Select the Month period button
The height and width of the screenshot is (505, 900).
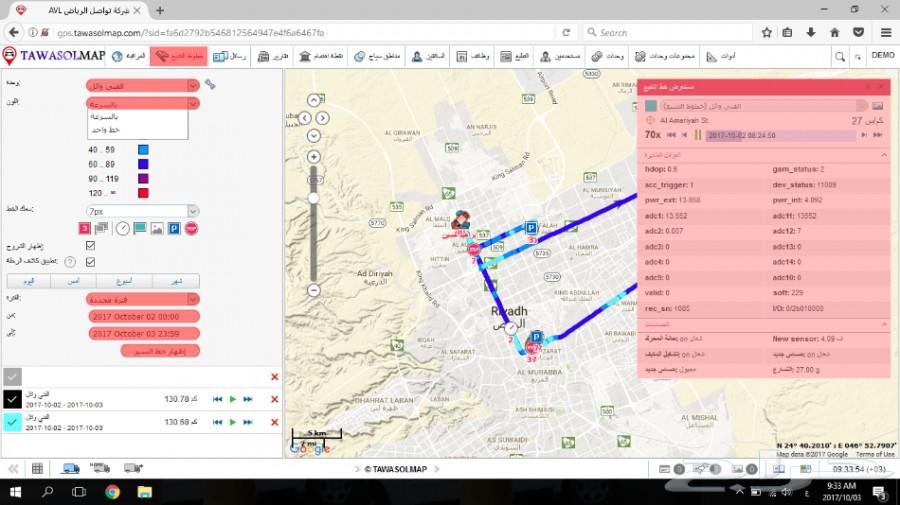(176, 281)
